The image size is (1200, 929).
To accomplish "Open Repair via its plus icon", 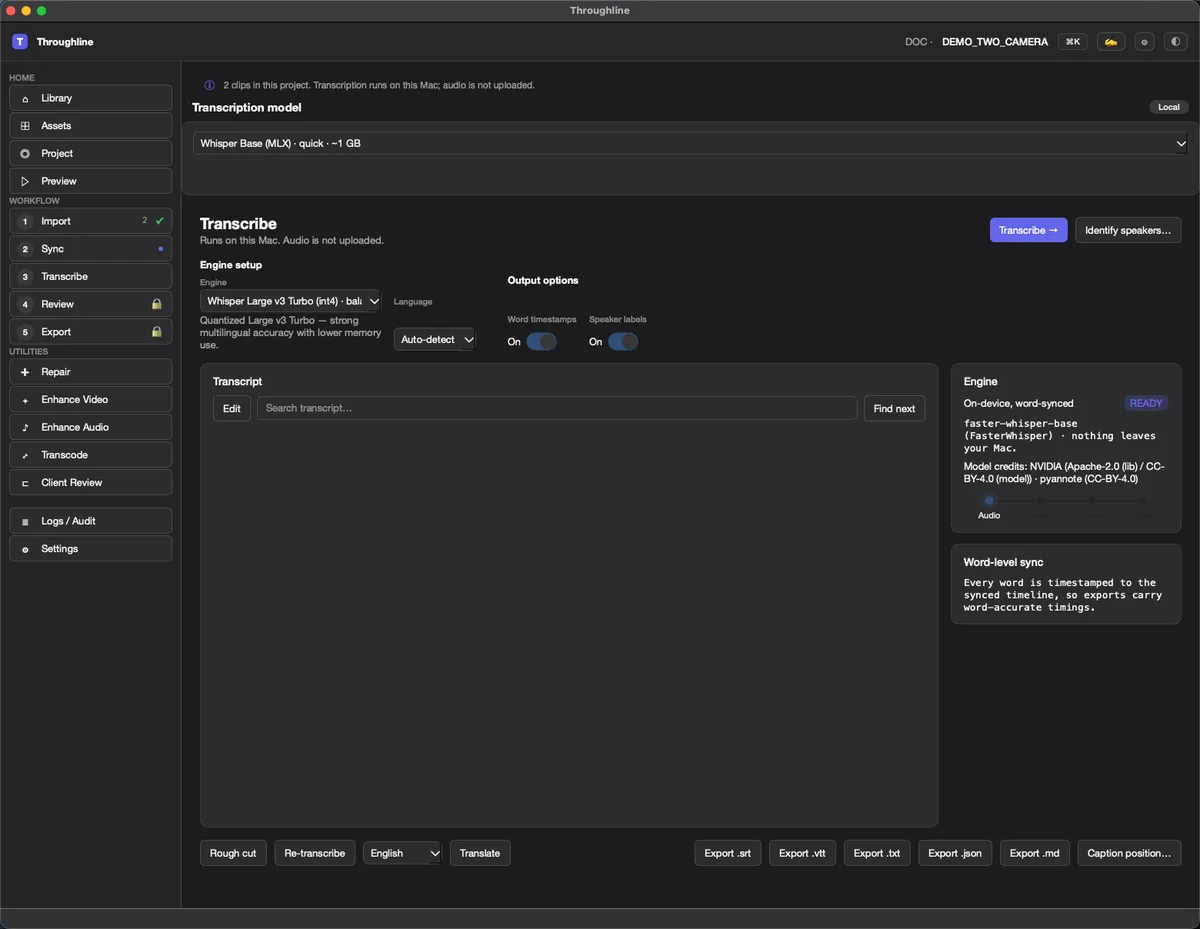I will (25, 372).
